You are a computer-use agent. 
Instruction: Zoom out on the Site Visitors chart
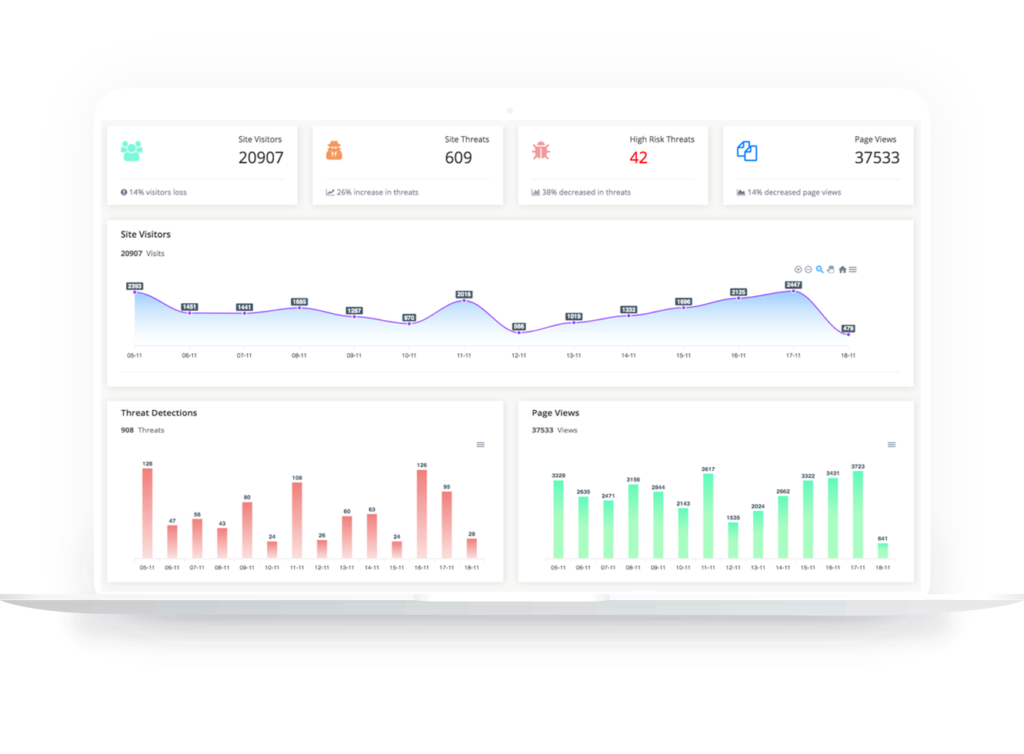pyautogui.click(x=808, y=270)
